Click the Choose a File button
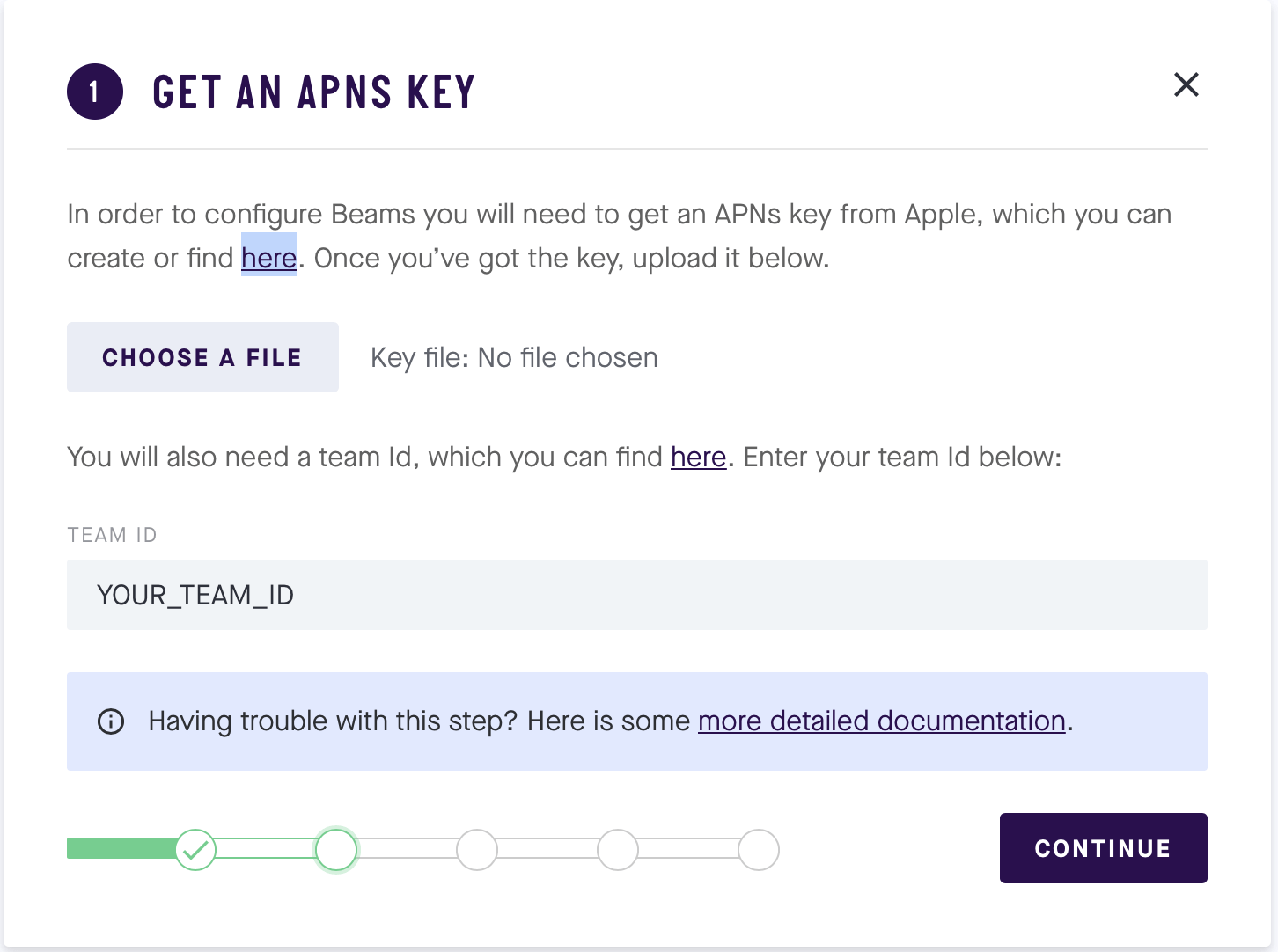The image size is (1278, 952). (202, 357)
